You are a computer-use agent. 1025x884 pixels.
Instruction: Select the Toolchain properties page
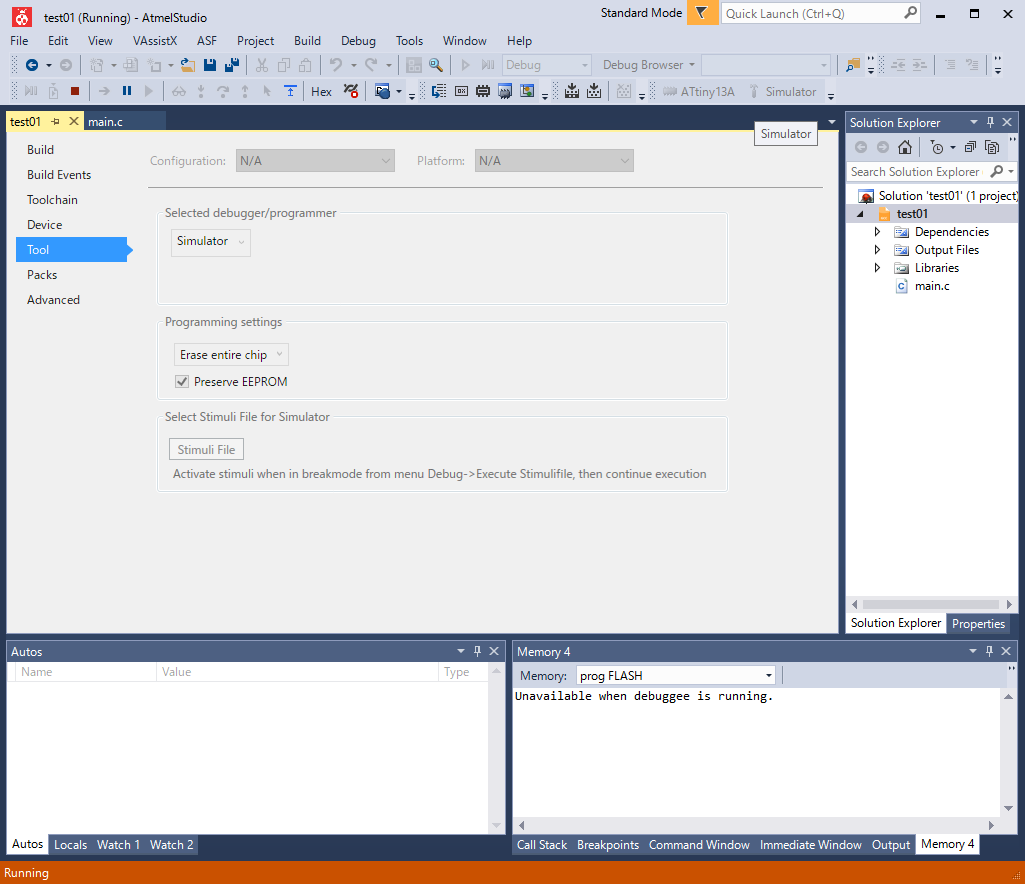(52, 199)
